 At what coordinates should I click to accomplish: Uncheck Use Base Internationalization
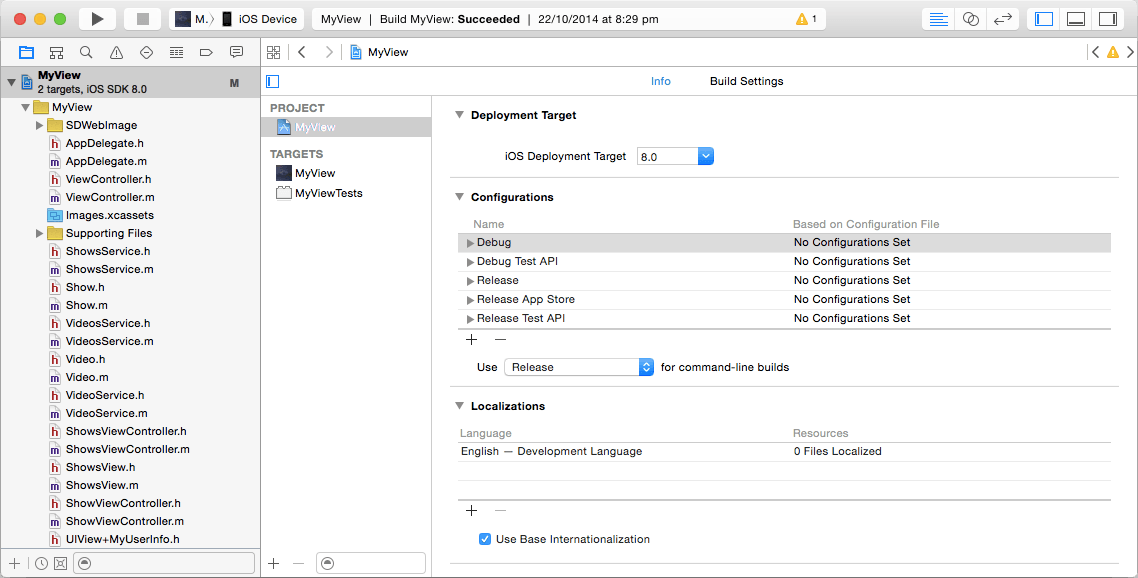pyautogui.click(x=485, y=539)
